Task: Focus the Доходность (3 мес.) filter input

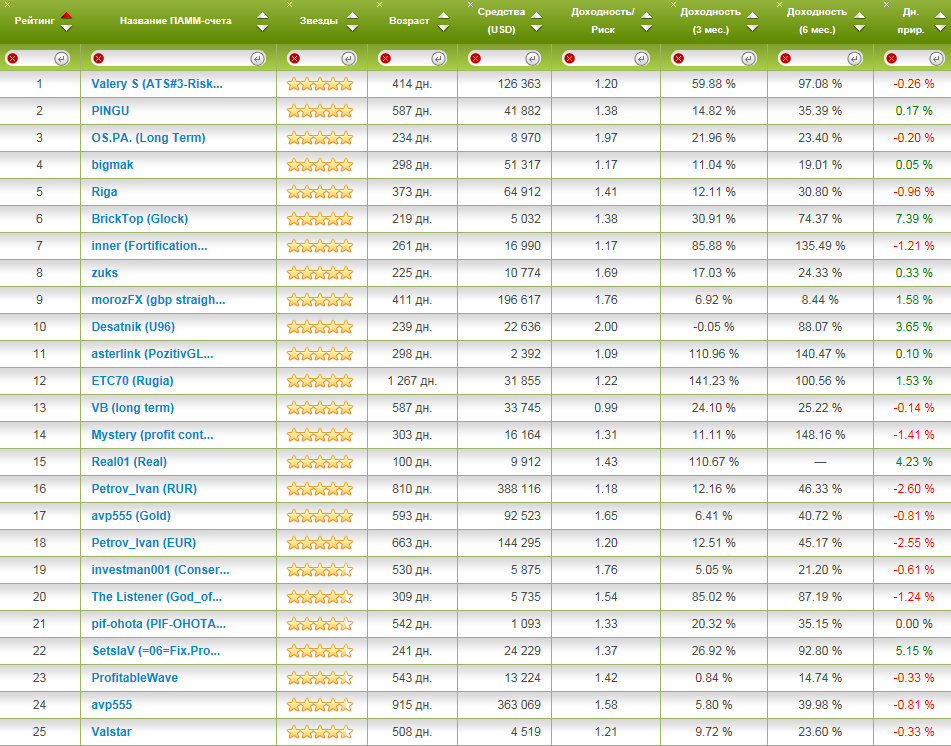Action: pyautogui.click(x=713, y=58)
